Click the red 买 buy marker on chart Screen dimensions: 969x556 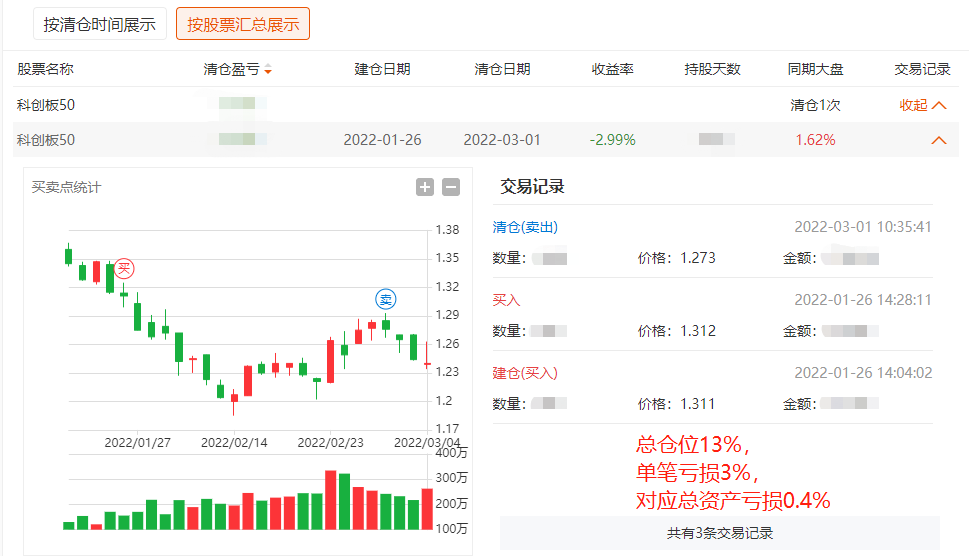(123, 268)
